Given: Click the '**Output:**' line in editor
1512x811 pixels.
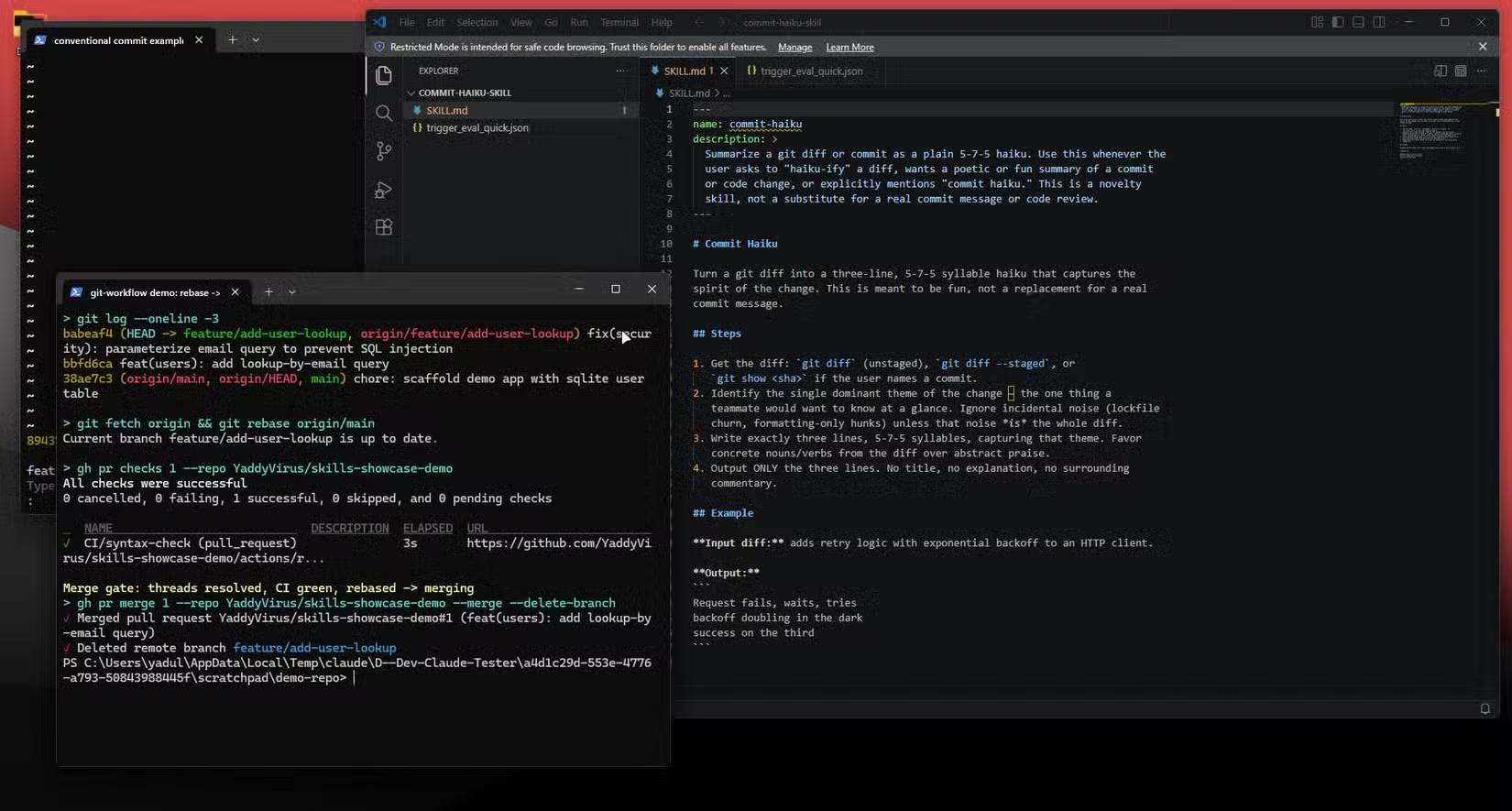Looking at the screenshot, I should tap(726, 573).
